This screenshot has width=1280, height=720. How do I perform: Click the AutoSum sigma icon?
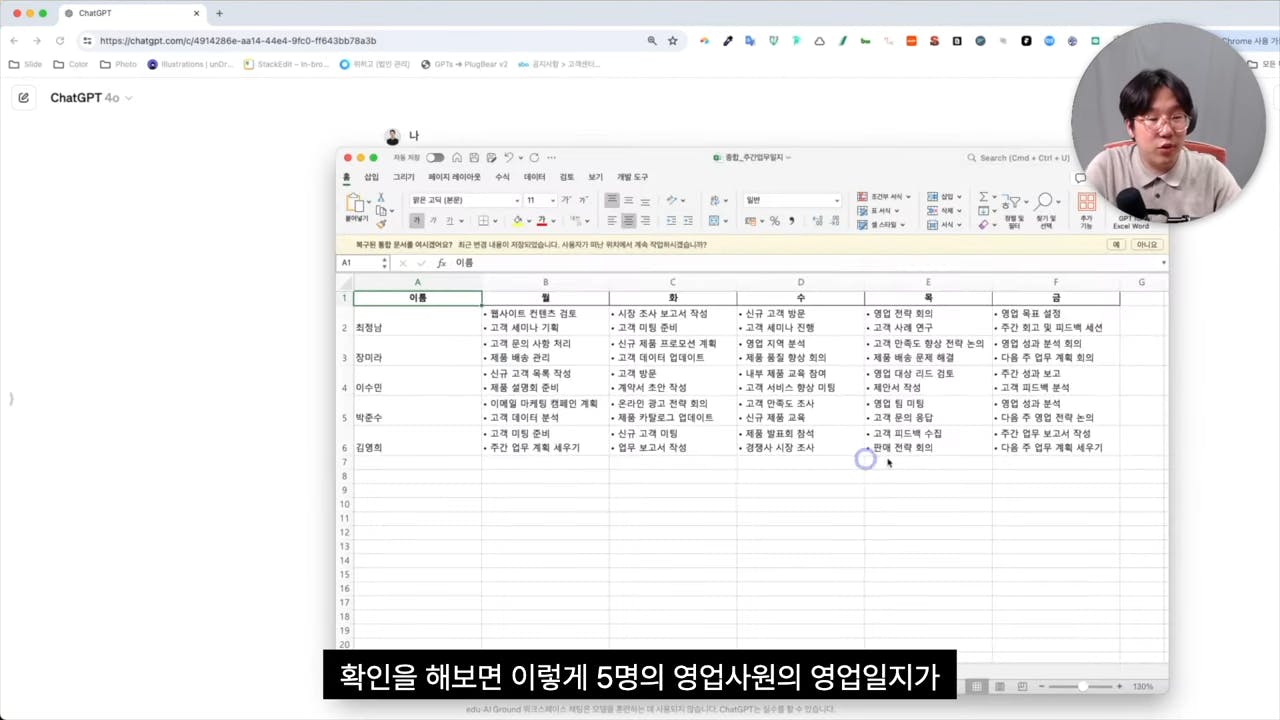pos(984,198)
